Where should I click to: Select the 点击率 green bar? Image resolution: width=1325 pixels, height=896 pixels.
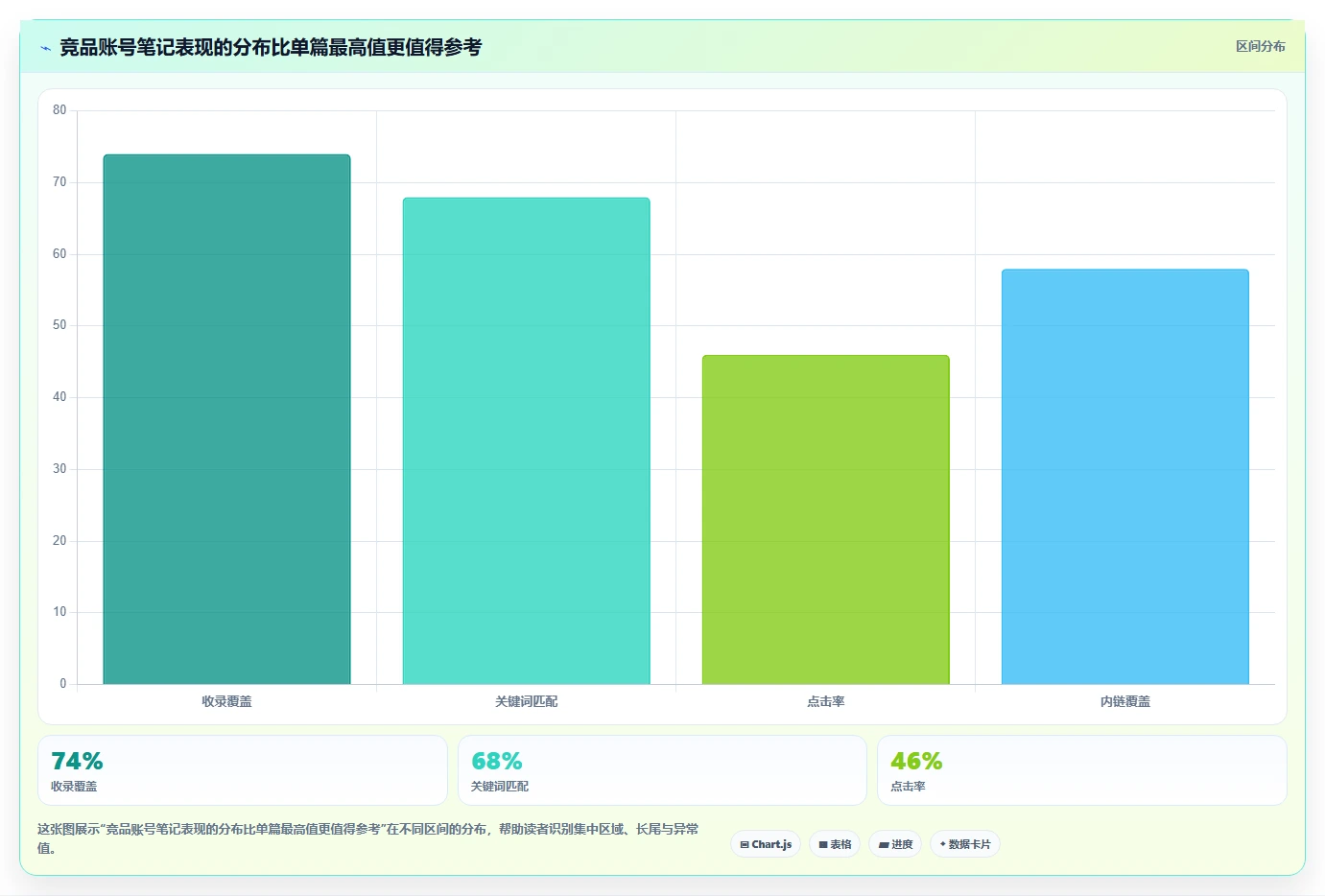[x=825, y=520]
